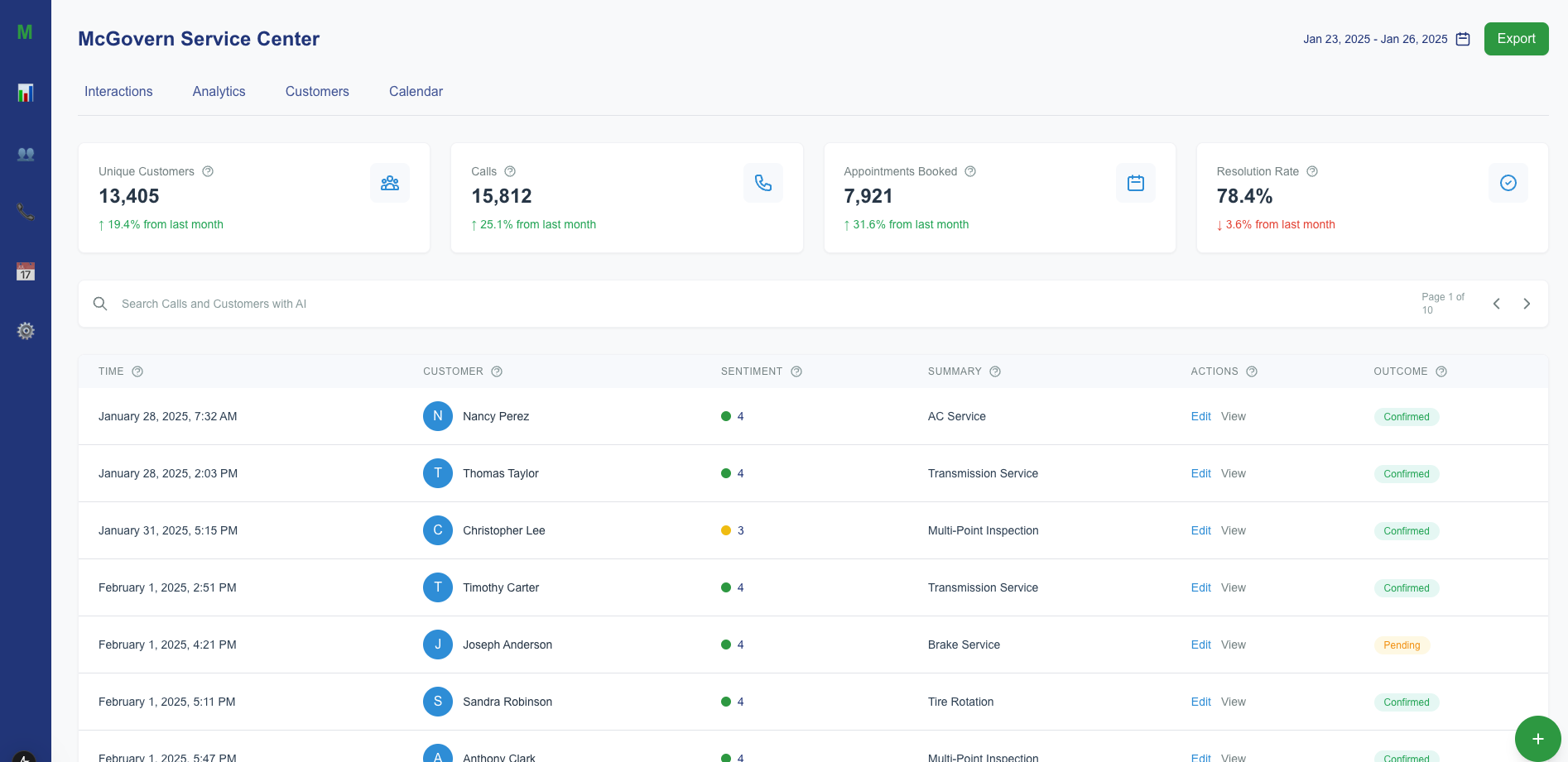Image resolution: width=1568 pixels, height=762 pixels.
Task: Click the Unique Customers group icon
Action: (390, 183)
